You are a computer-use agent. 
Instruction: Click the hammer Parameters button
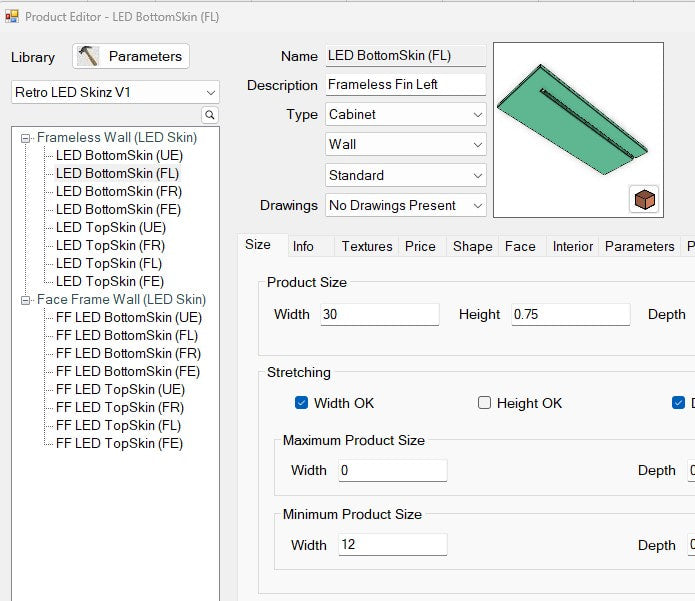coord(131,56)
